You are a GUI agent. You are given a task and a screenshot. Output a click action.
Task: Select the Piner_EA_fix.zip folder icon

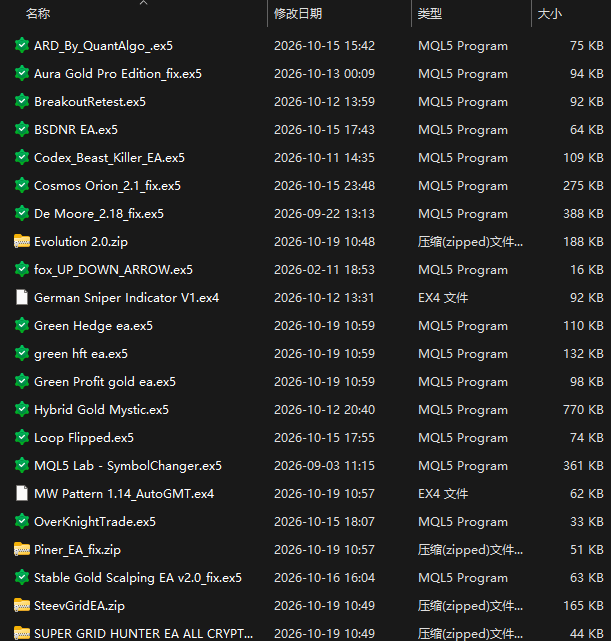(x=22, y=549)
